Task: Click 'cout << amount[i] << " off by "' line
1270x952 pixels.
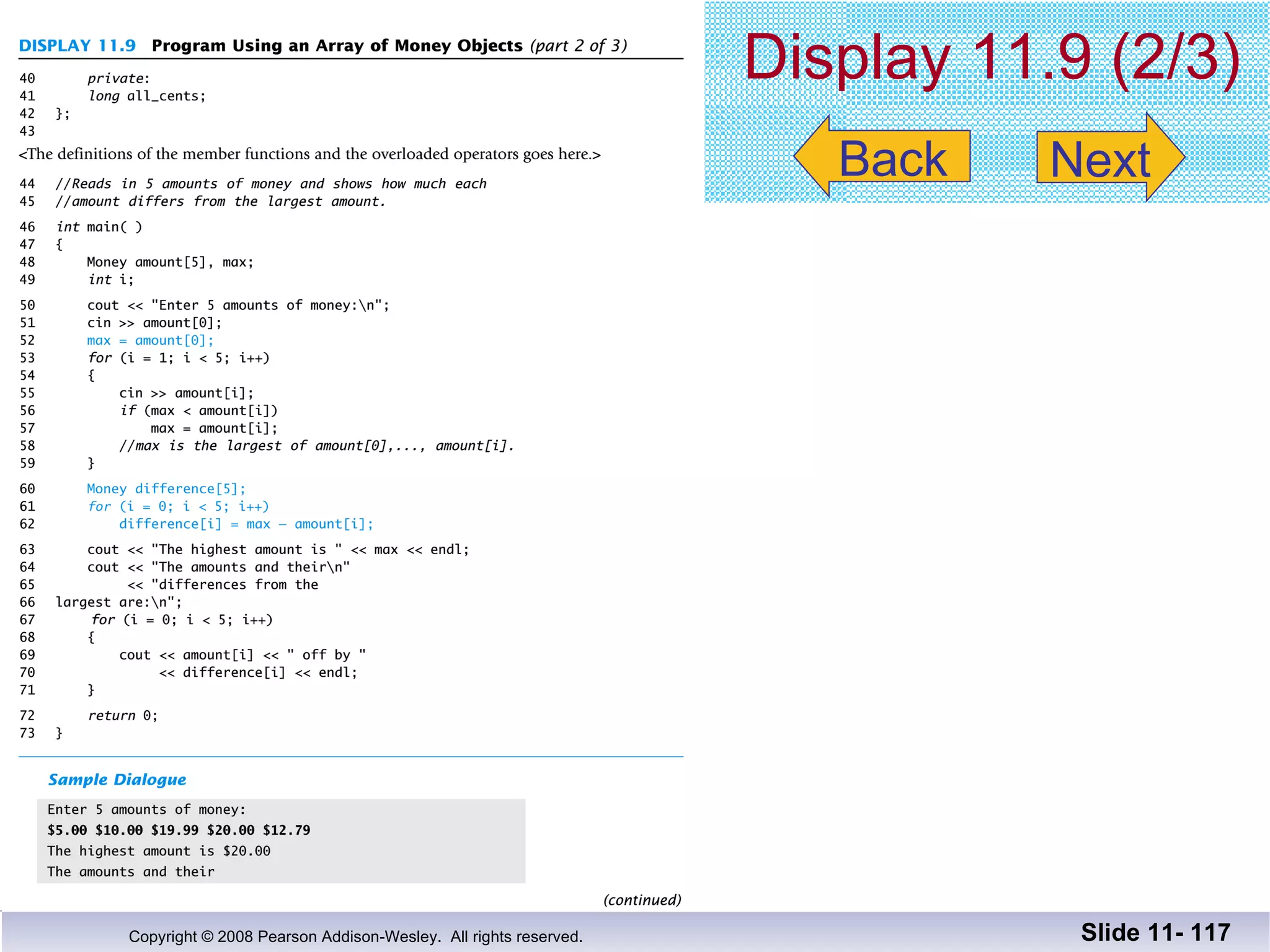Action: 242,655
